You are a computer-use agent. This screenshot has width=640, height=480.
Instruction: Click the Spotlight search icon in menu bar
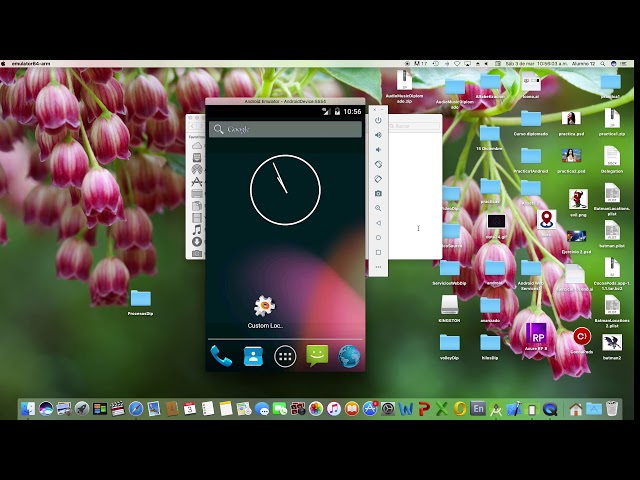(x=603, y=64)
